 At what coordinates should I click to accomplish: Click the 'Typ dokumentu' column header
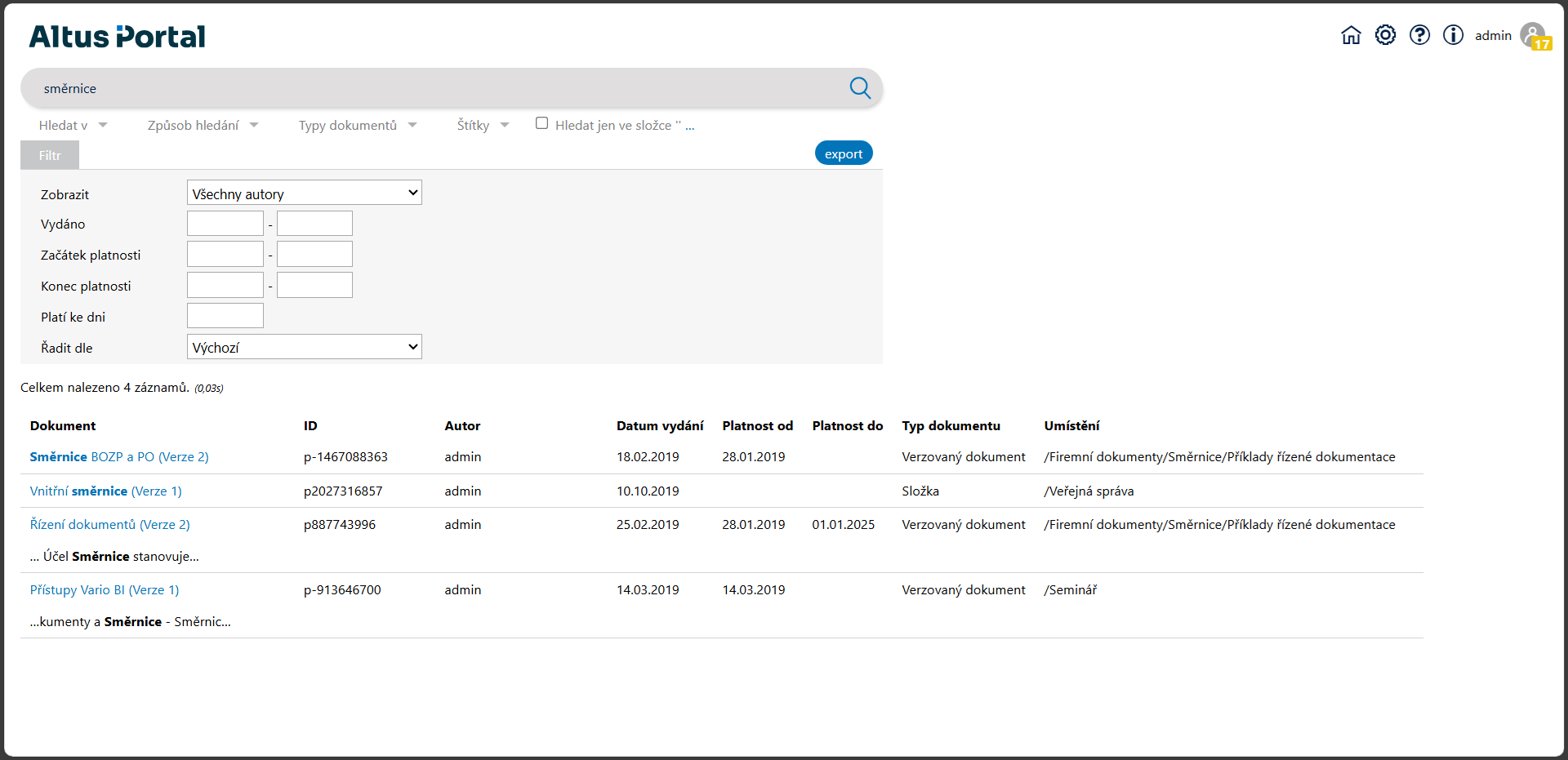[951, 426]
